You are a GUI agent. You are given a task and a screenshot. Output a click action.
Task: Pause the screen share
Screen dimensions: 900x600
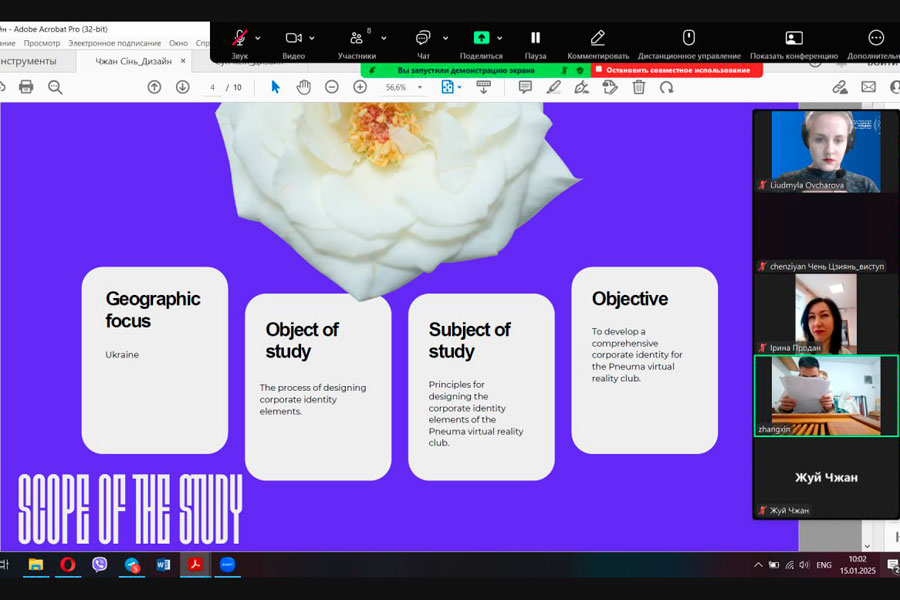tap(536, 38)
